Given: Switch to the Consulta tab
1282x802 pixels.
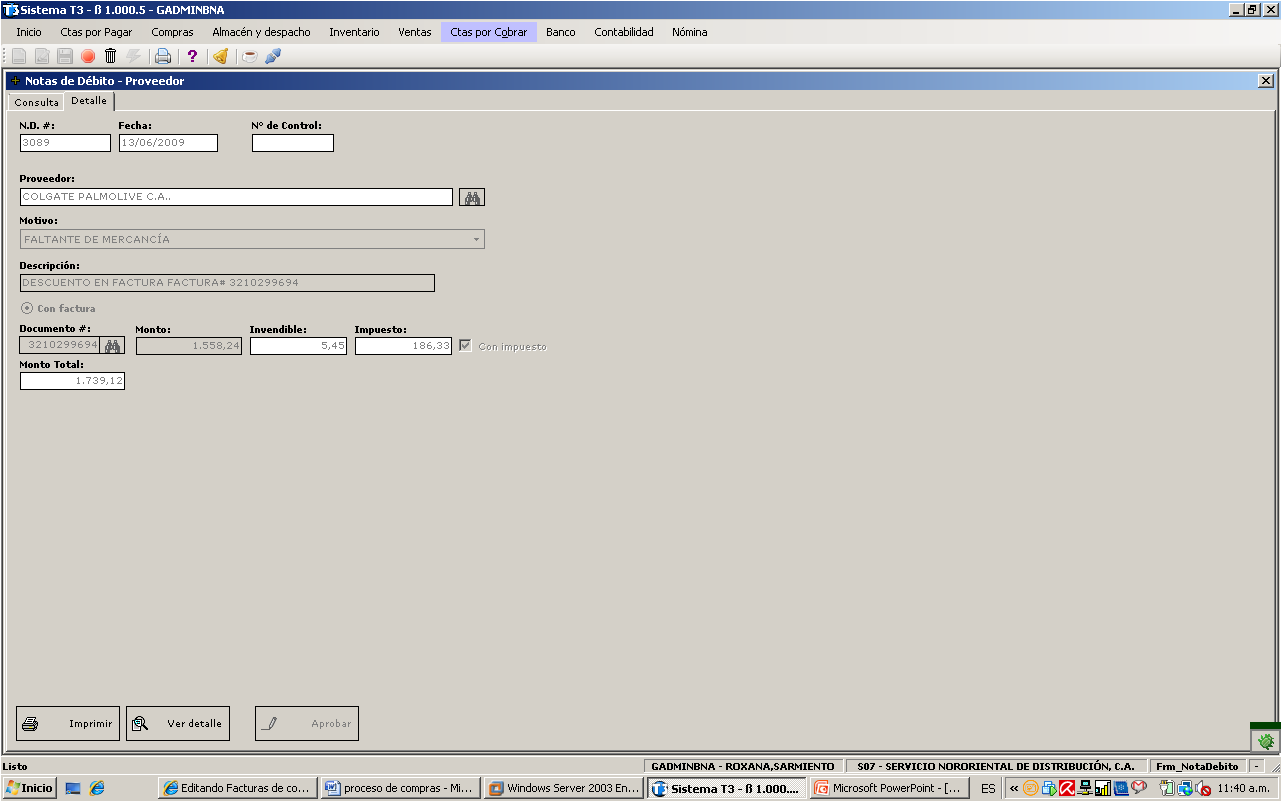Looking at the screenshot, I should 36,102.
